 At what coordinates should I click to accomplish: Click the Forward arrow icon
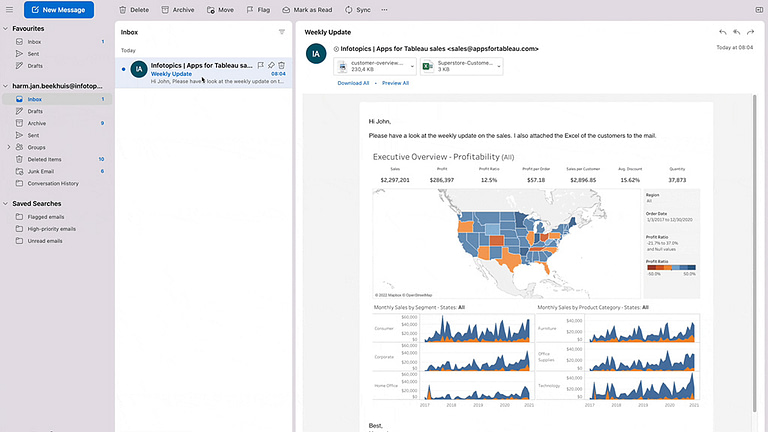coord(752,32)
